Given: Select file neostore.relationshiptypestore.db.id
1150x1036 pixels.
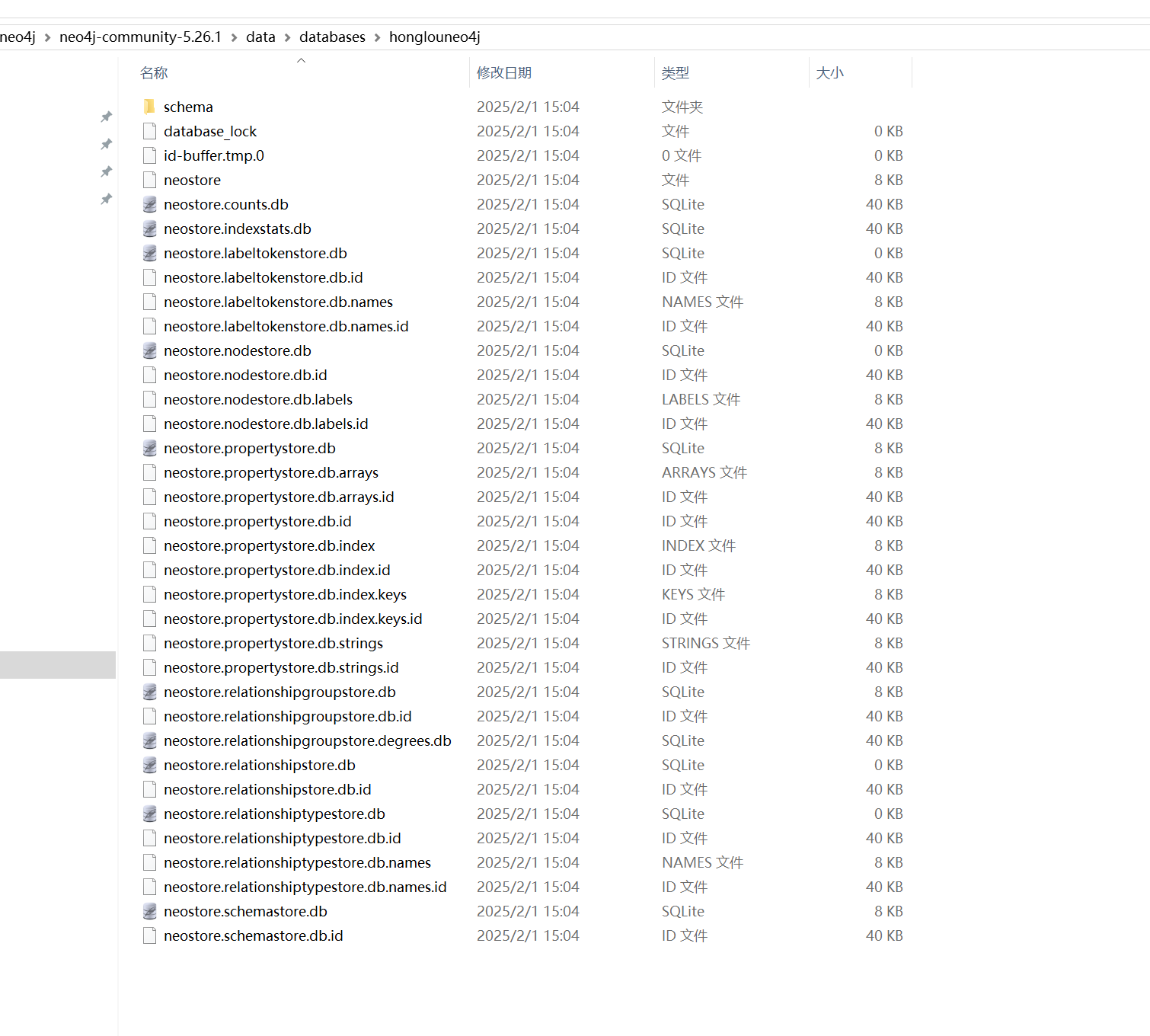Looking at the screenshot, I should coord(283,838).
